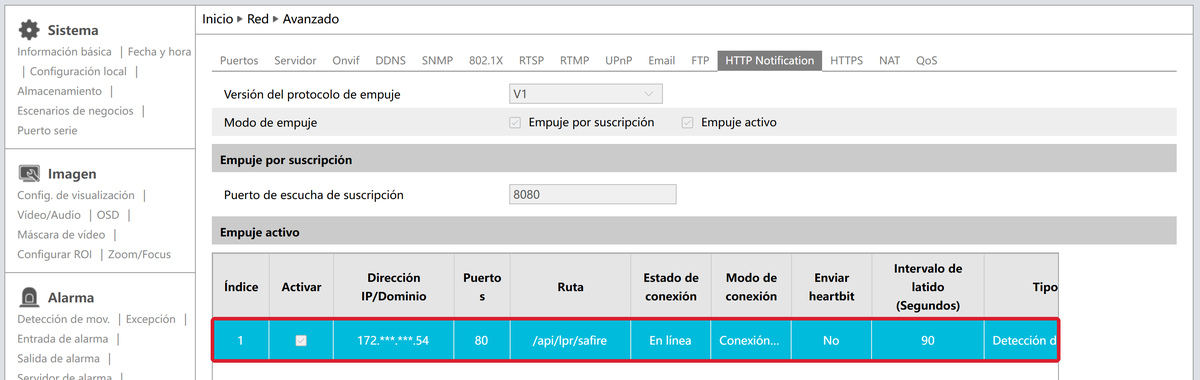This screenshot has height=380, width=1200.
Task: Click the Red breadcrumb link
Action: [258, 19]
